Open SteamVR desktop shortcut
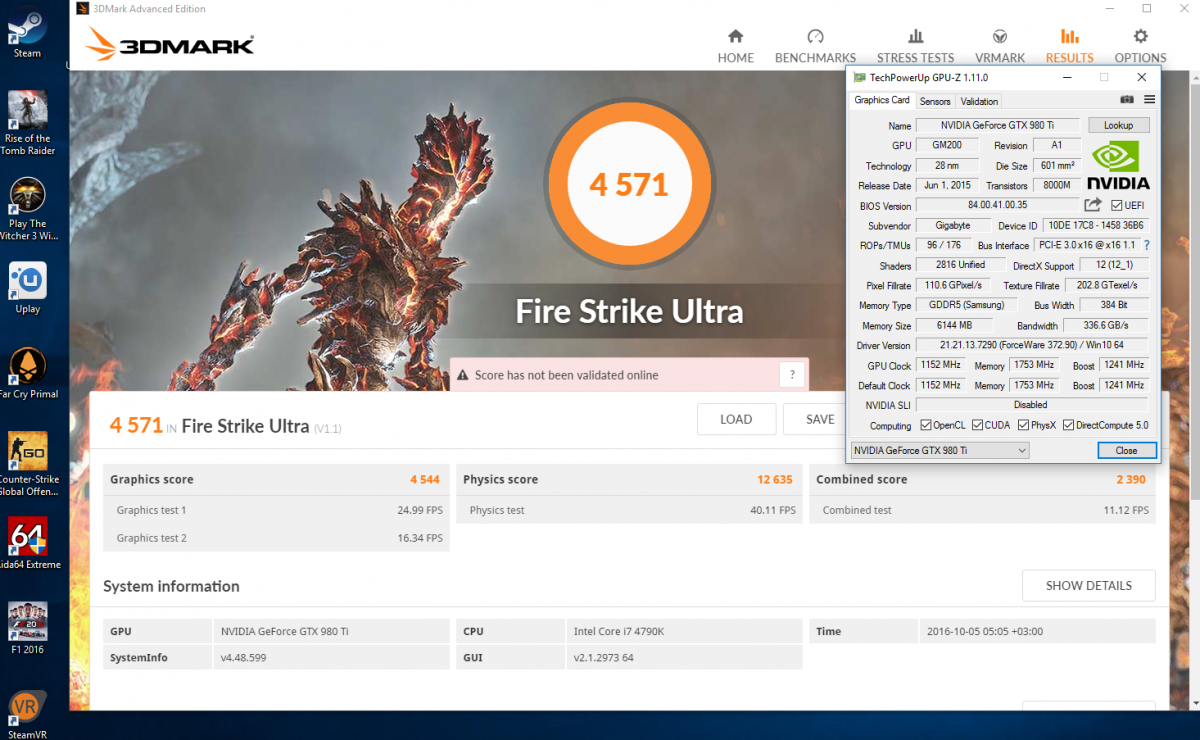 tap(27, 713)
